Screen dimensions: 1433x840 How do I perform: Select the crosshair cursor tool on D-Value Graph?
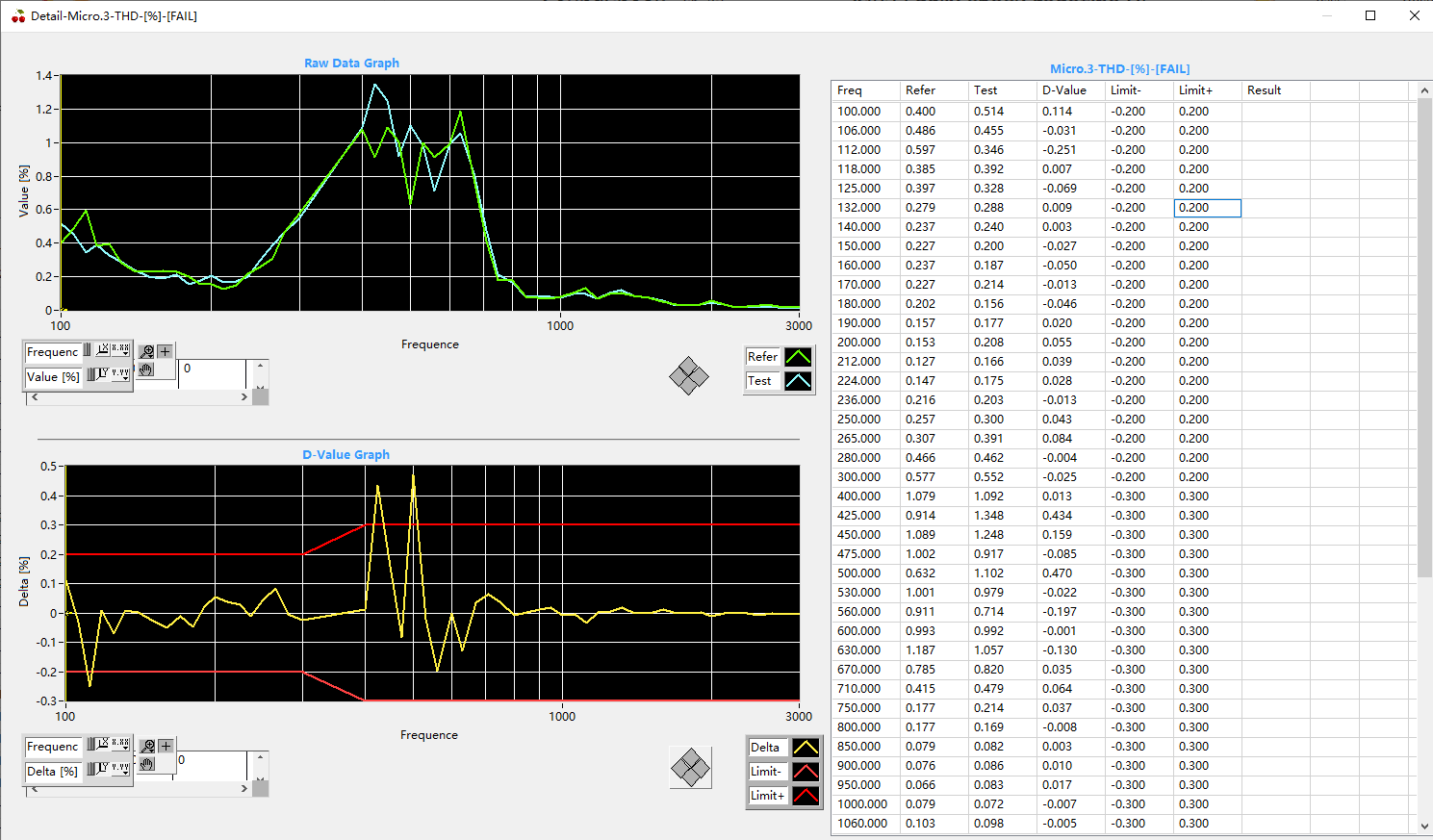click(x=166, y=746)
